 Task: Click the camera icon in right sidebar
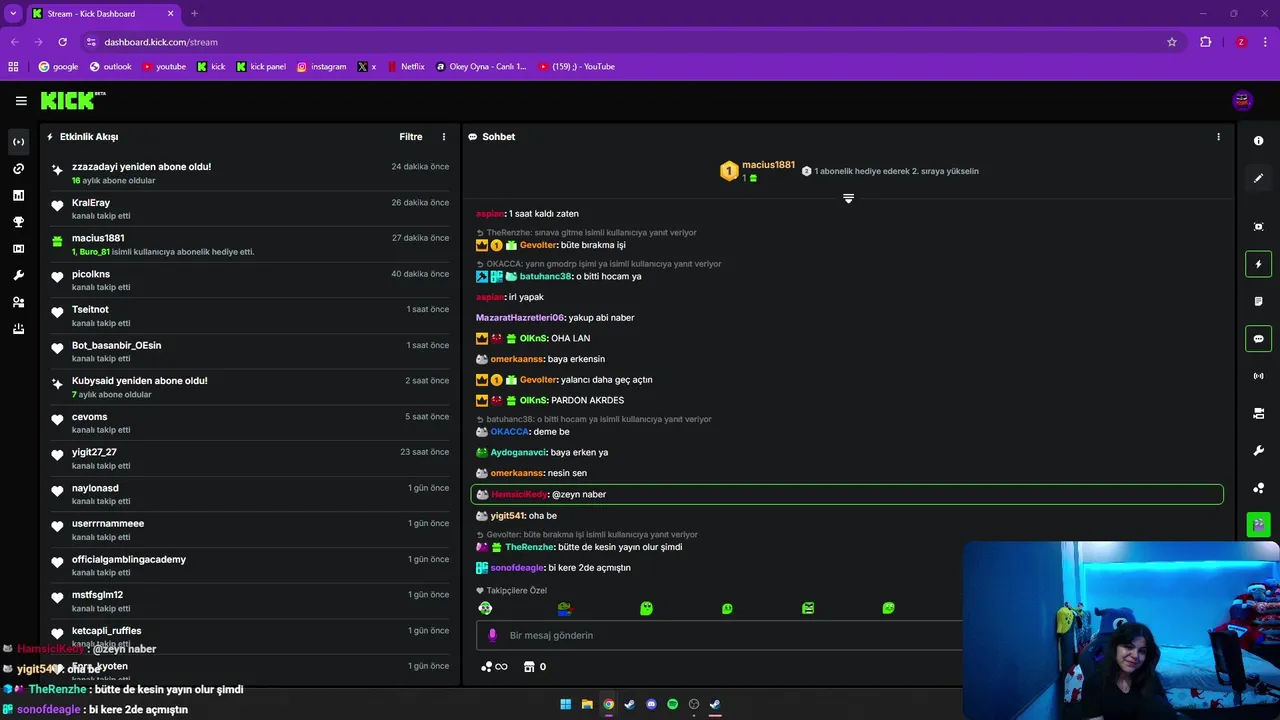coord(1258,413)
